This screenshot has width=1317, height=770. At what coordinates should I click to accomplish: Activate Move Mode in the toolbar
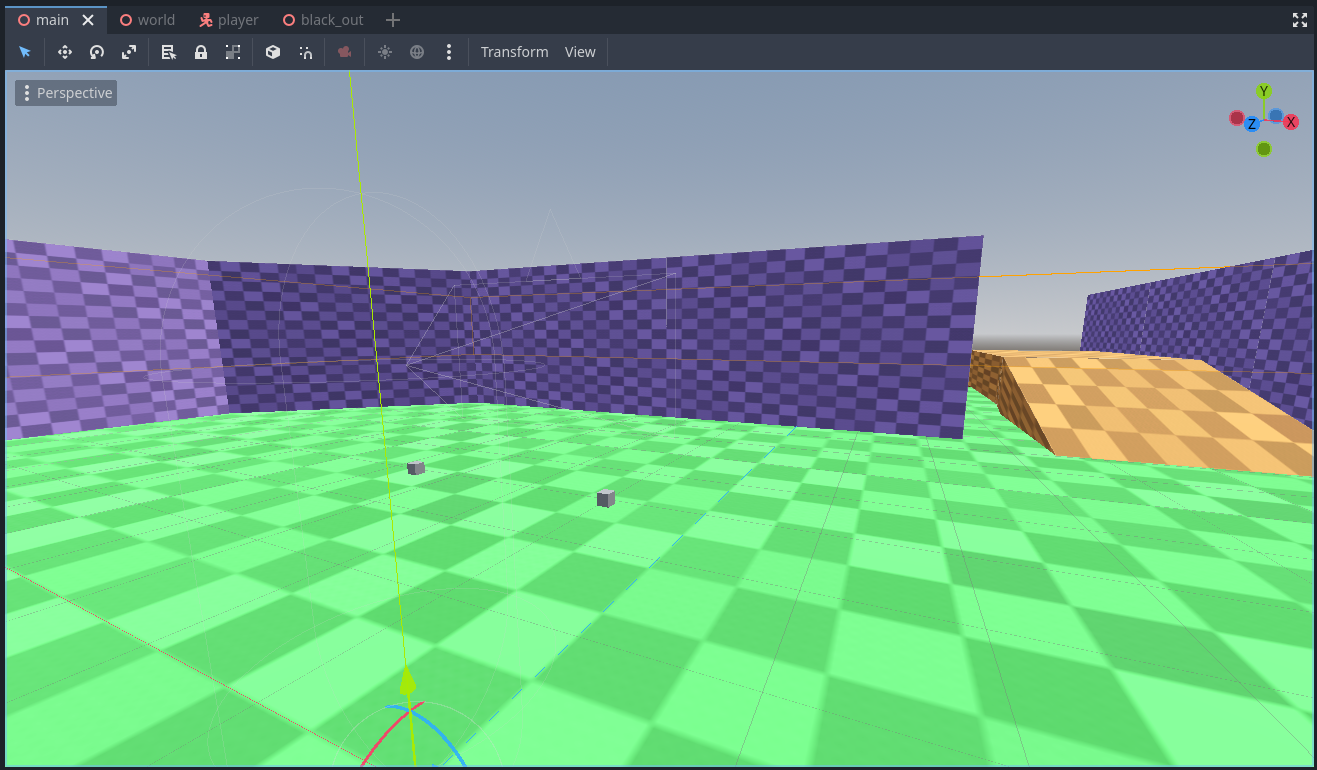[x=64, y=51]
